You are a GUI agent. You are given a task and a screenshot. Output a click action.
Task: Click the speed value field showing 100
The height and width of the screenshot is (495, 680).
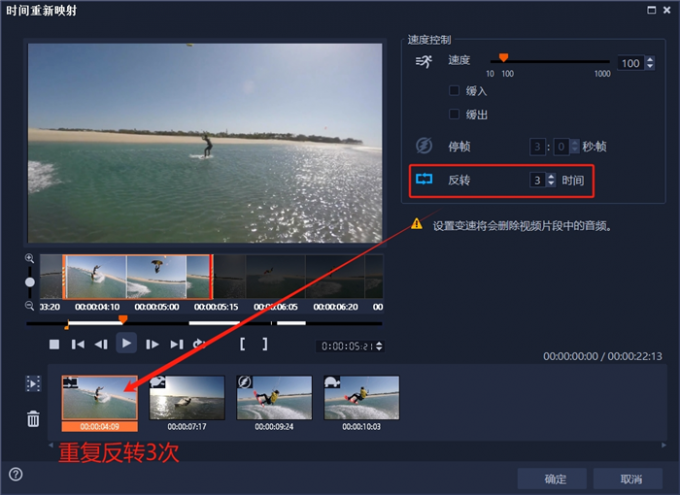[x=631, y=63]
